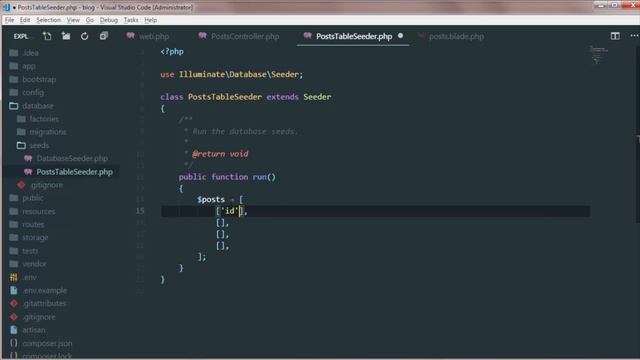Open the Selection menu
Screen dimensions: 640x360
coord(48,20)
